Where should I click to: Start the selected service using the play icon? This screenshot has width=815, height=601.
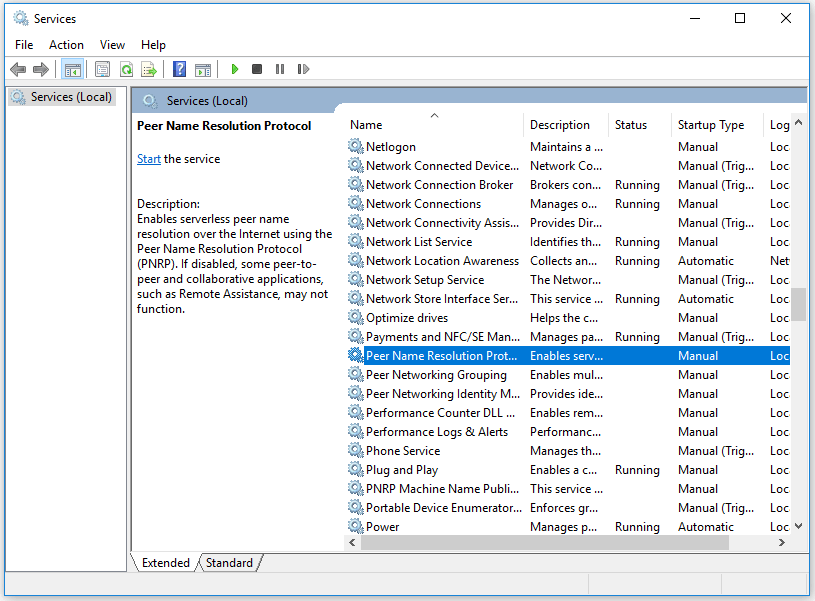(233, 68)
